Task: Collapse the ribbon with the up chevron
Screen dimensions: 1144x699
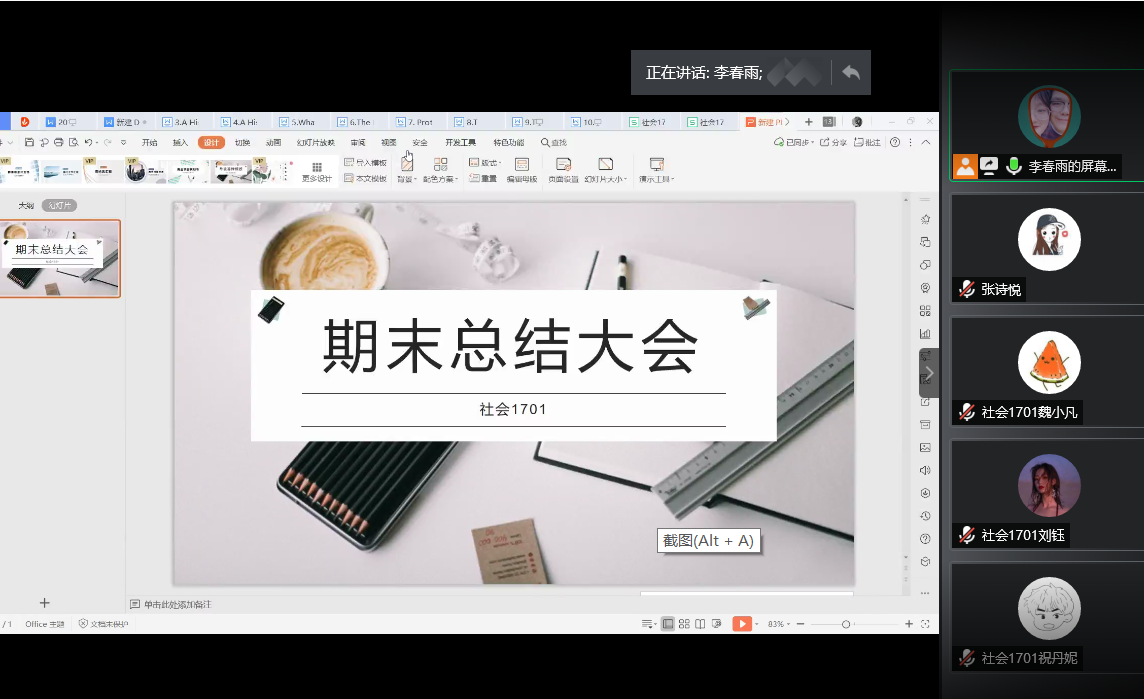Action: 926,142
